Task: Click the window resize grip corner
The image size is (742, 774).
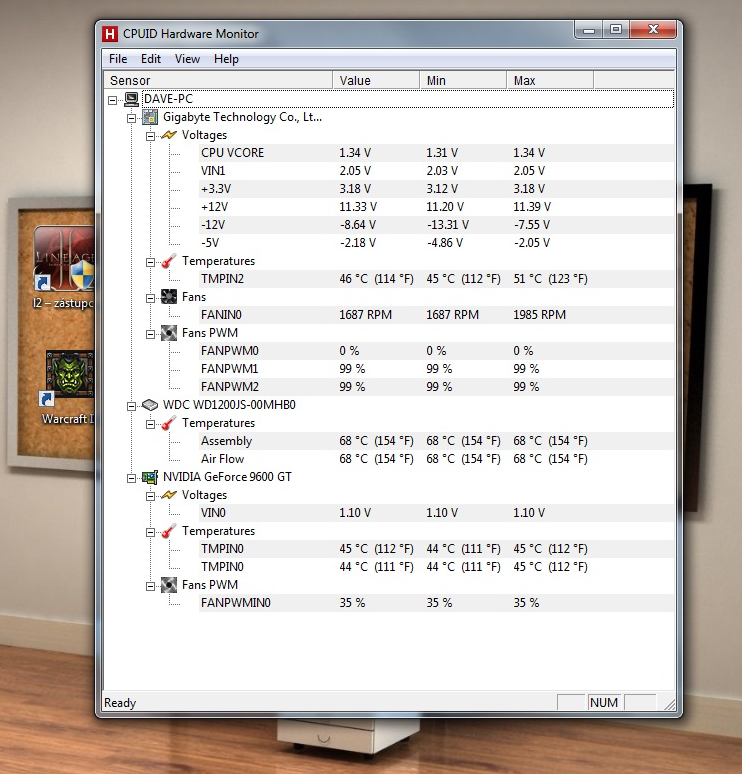Action: coord(669,704)
